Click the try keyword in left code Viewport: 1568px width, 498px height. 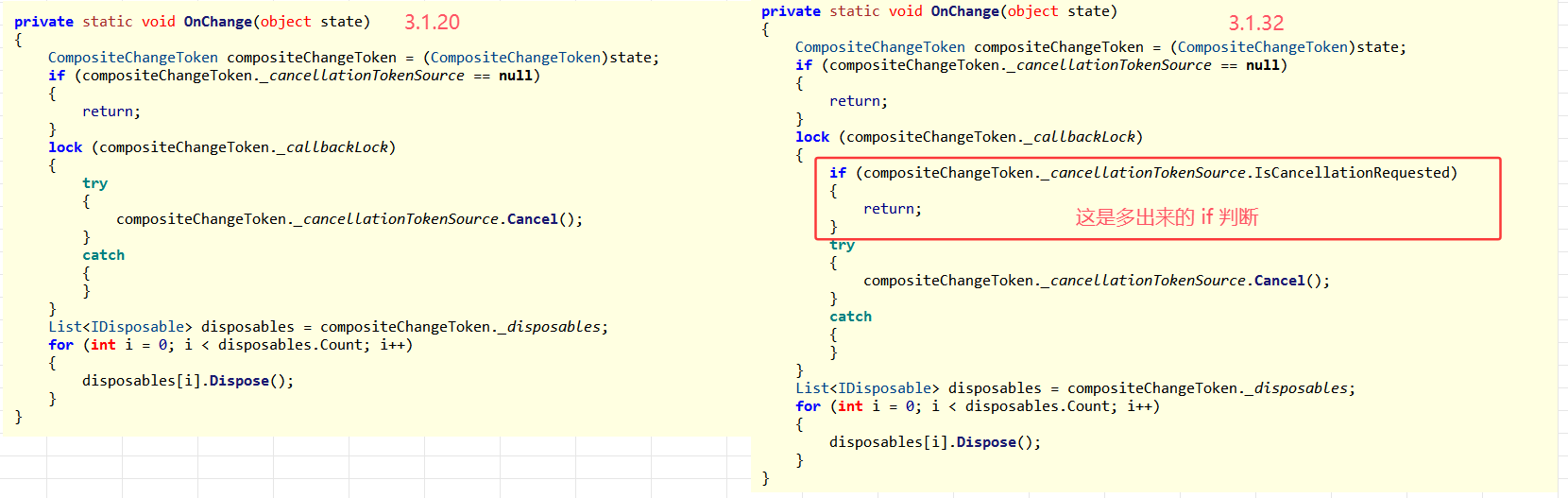(x=94, y=183)
